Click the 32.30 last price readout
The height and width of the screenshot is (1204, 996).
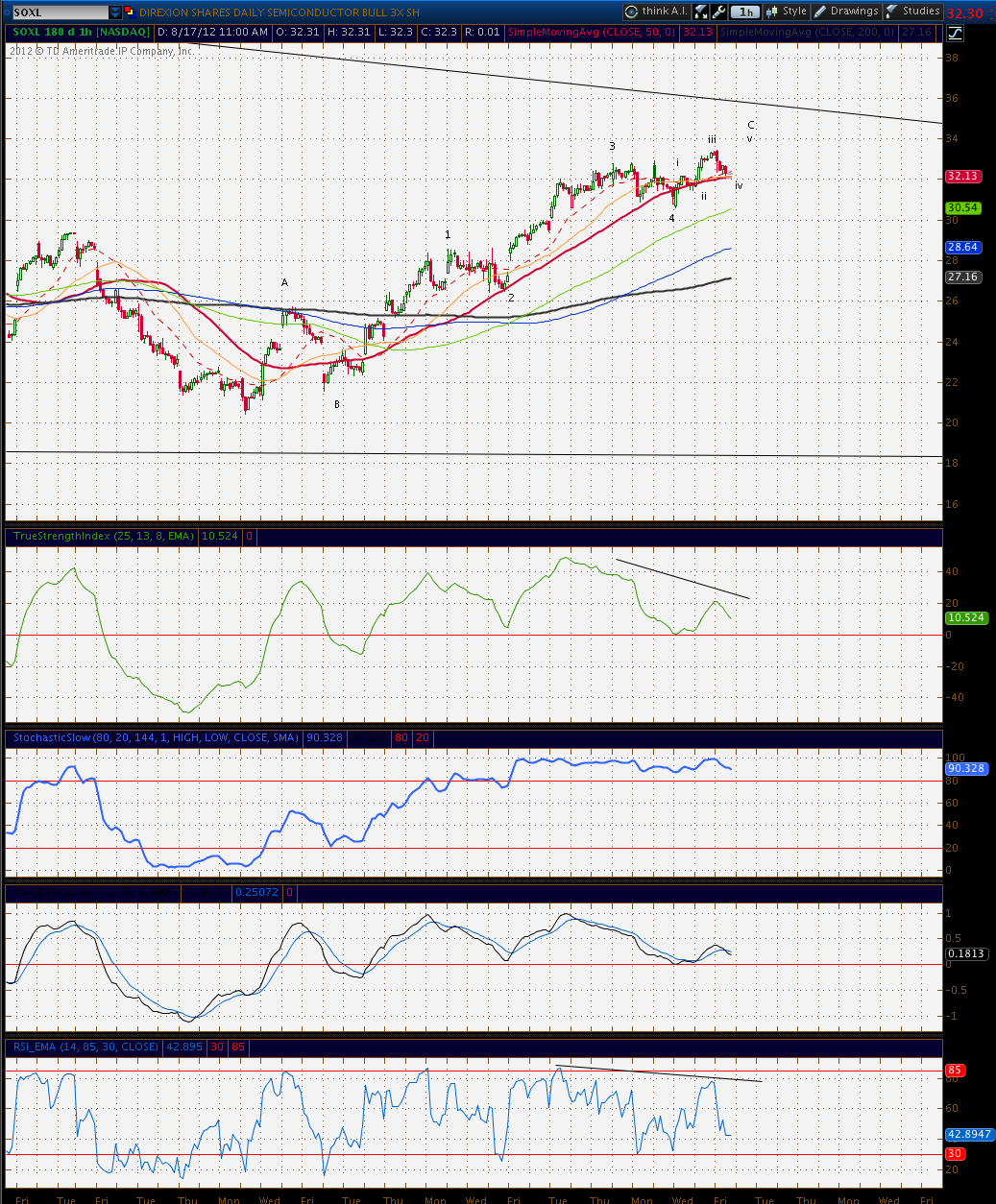pyautogui.click(x=963, y=13)
